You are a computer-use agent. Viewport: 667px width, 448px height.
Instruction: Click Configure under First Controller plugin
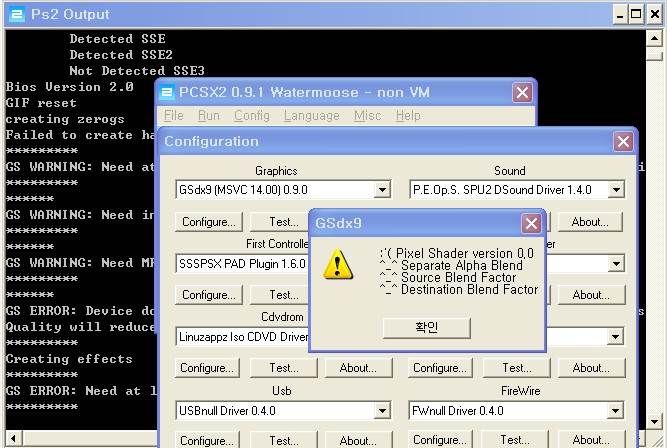[x=208, y=295]
